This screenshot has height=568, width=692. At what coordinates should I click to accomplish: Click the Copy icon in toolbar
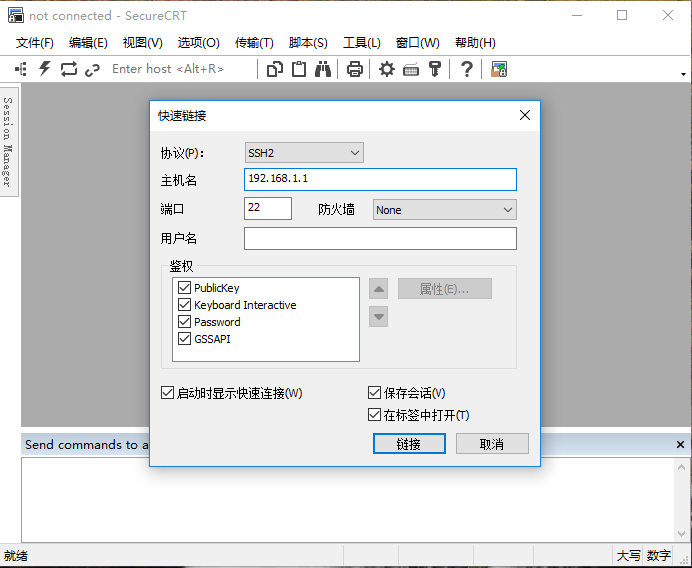(275, 69)
